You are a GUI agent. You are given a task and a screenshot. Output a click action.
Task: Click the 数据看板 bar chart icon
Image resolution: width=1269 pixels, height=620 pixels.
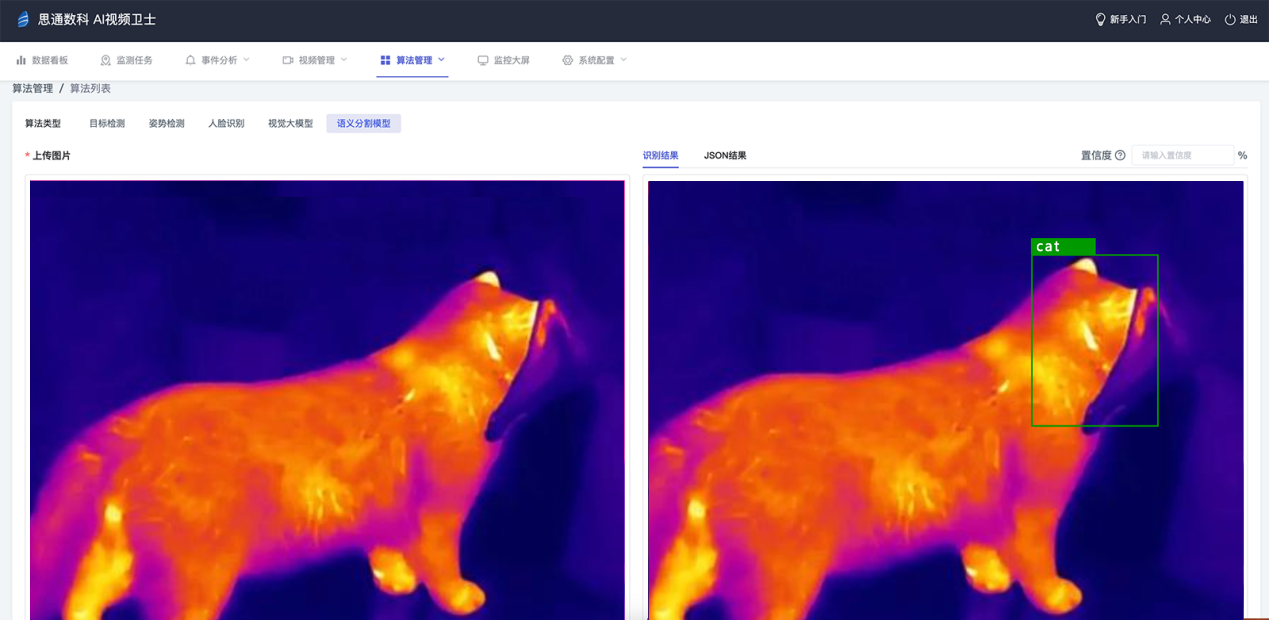21,60
